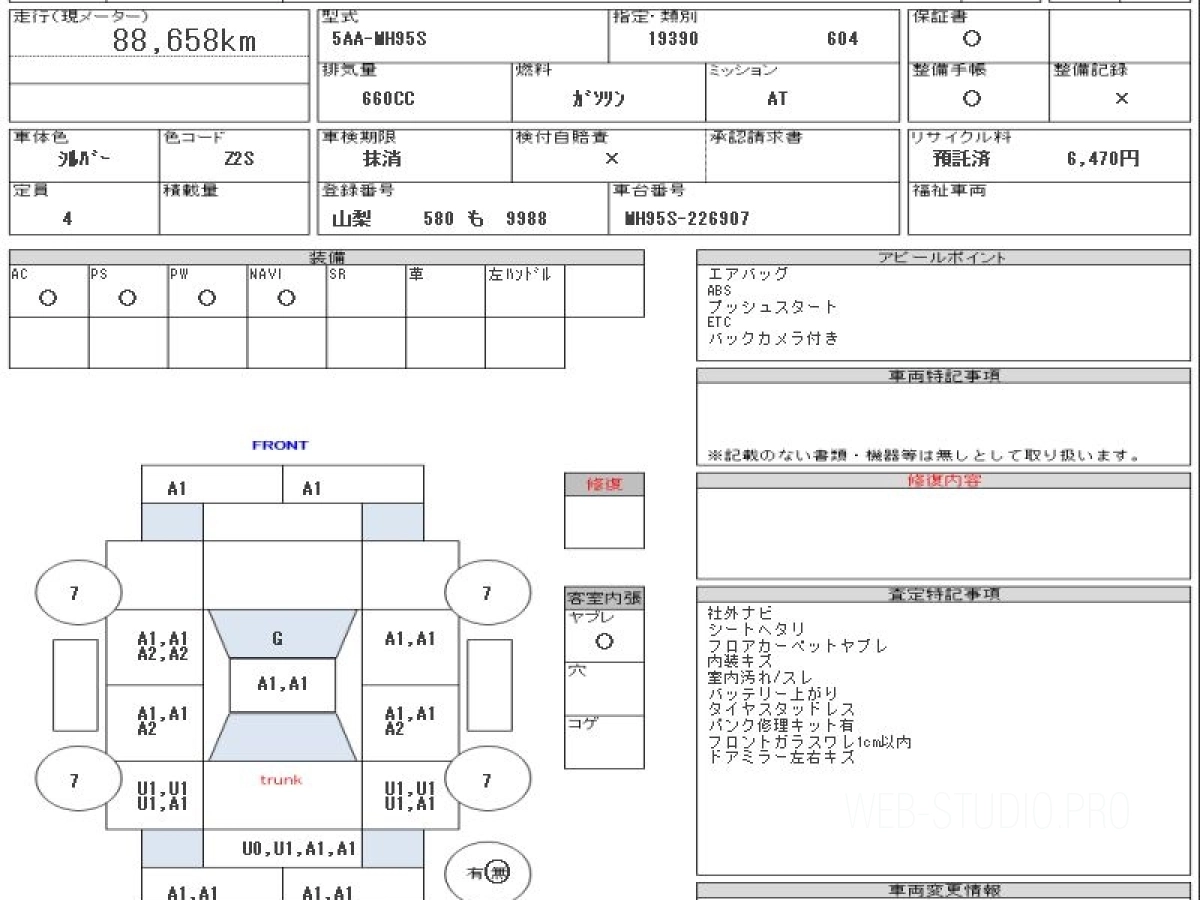The image size is (1200, 900).
Task: Click the blue FRONT label above the car diagram
Action: pyautogui.click(x=280, y=445)
